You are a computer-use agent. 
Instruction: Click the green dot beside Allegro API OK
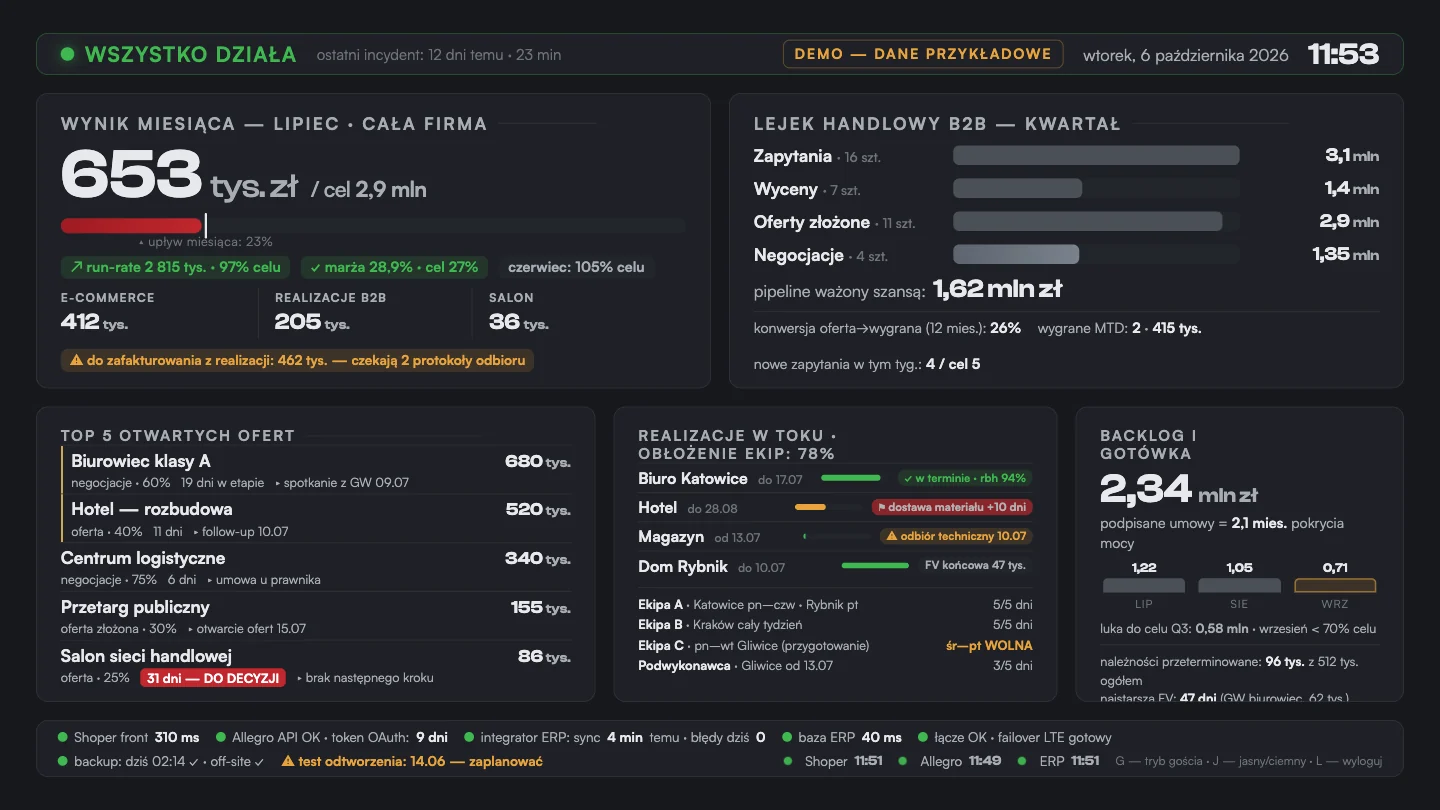[221, 738]
